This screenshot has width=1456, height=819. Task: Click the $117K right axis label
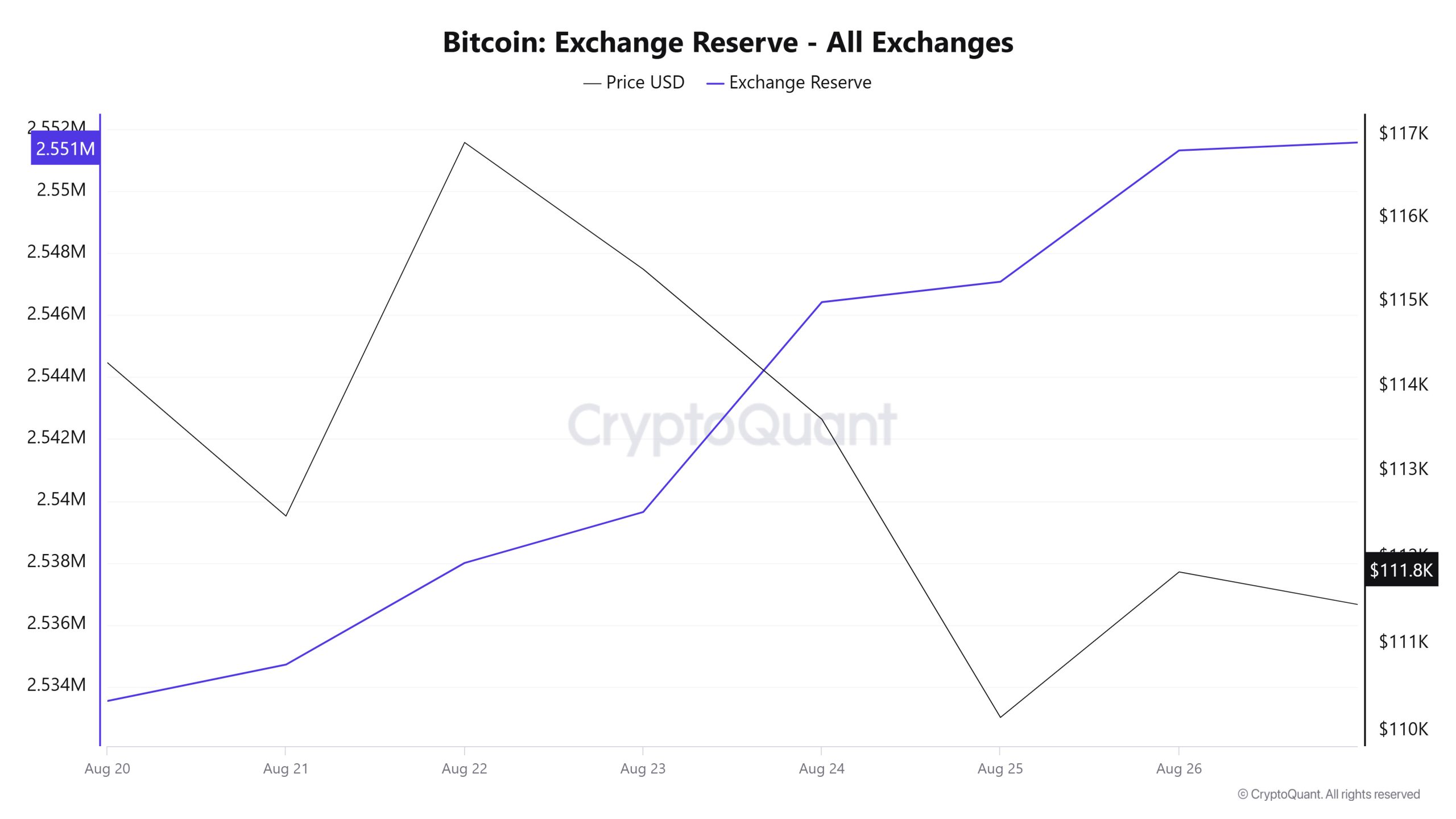(1403, 134)
